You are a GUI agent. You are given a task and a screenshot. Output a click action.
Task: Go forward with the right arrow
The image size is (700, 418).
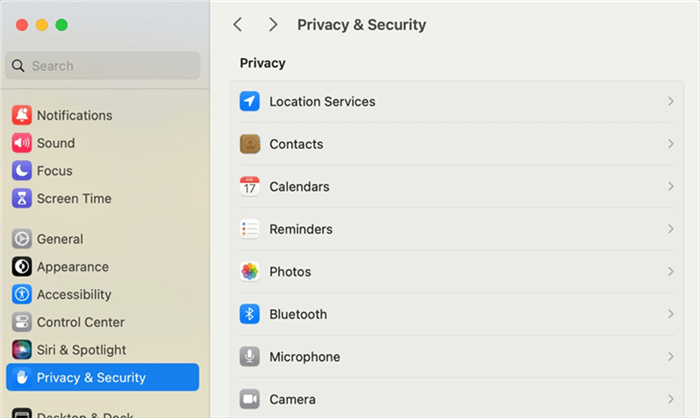point(273,25)
